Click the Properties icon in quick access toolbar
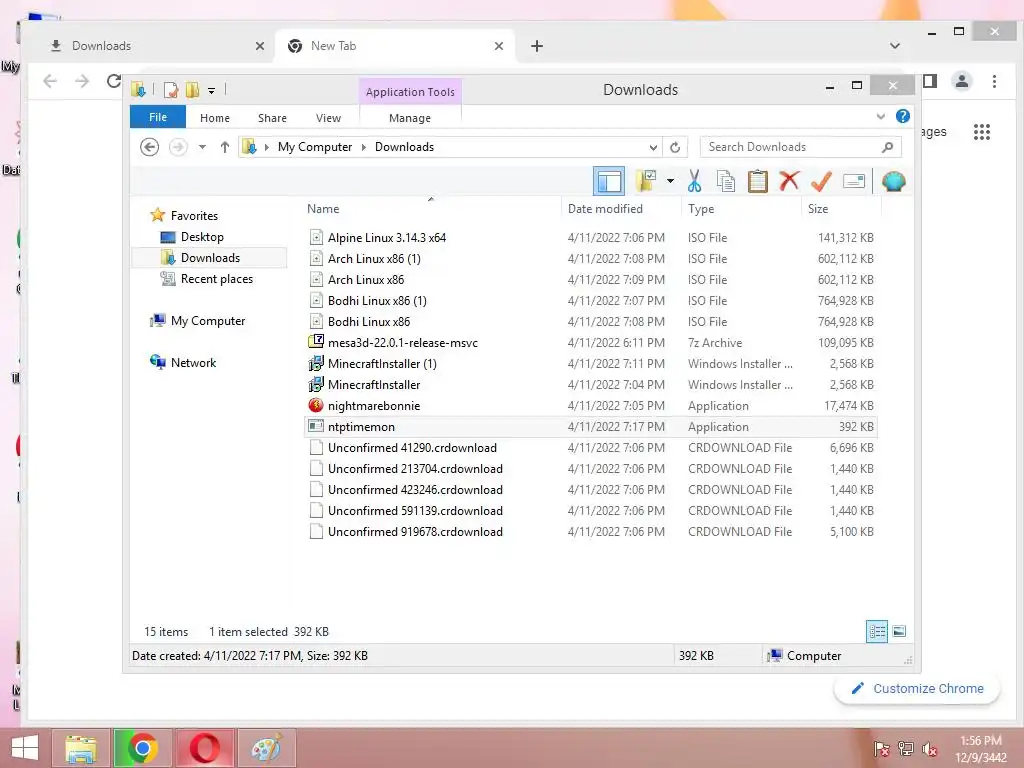1024x768 pixels. (170, 90)
